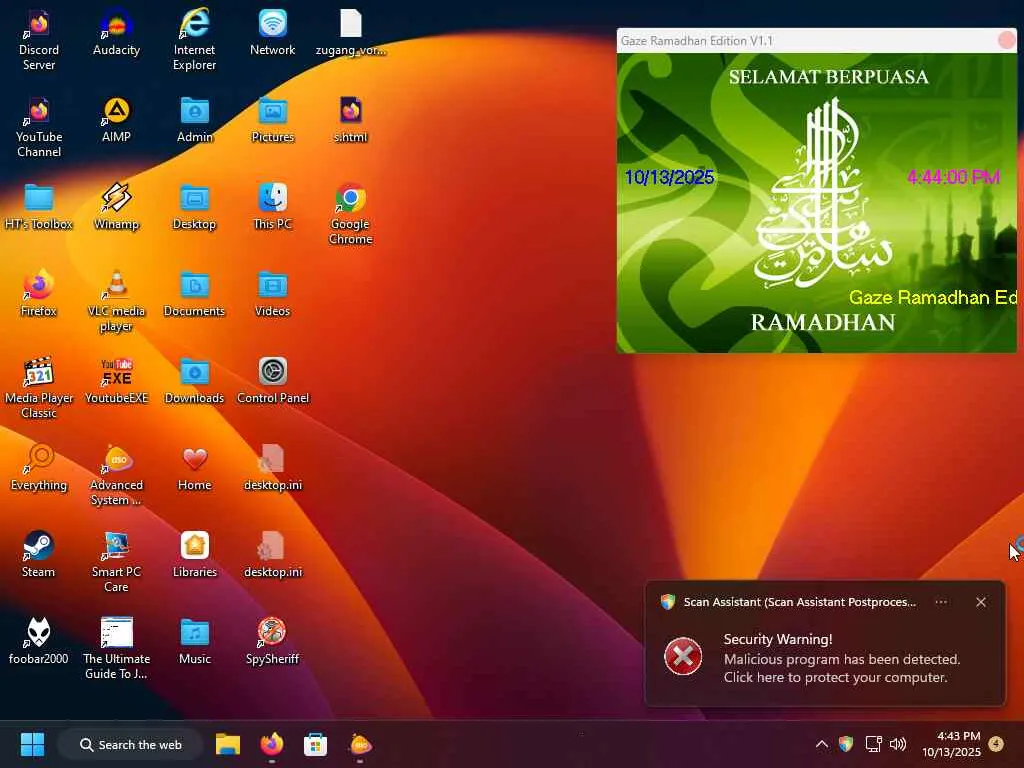Open the Windows Start menu

[32, 744]
